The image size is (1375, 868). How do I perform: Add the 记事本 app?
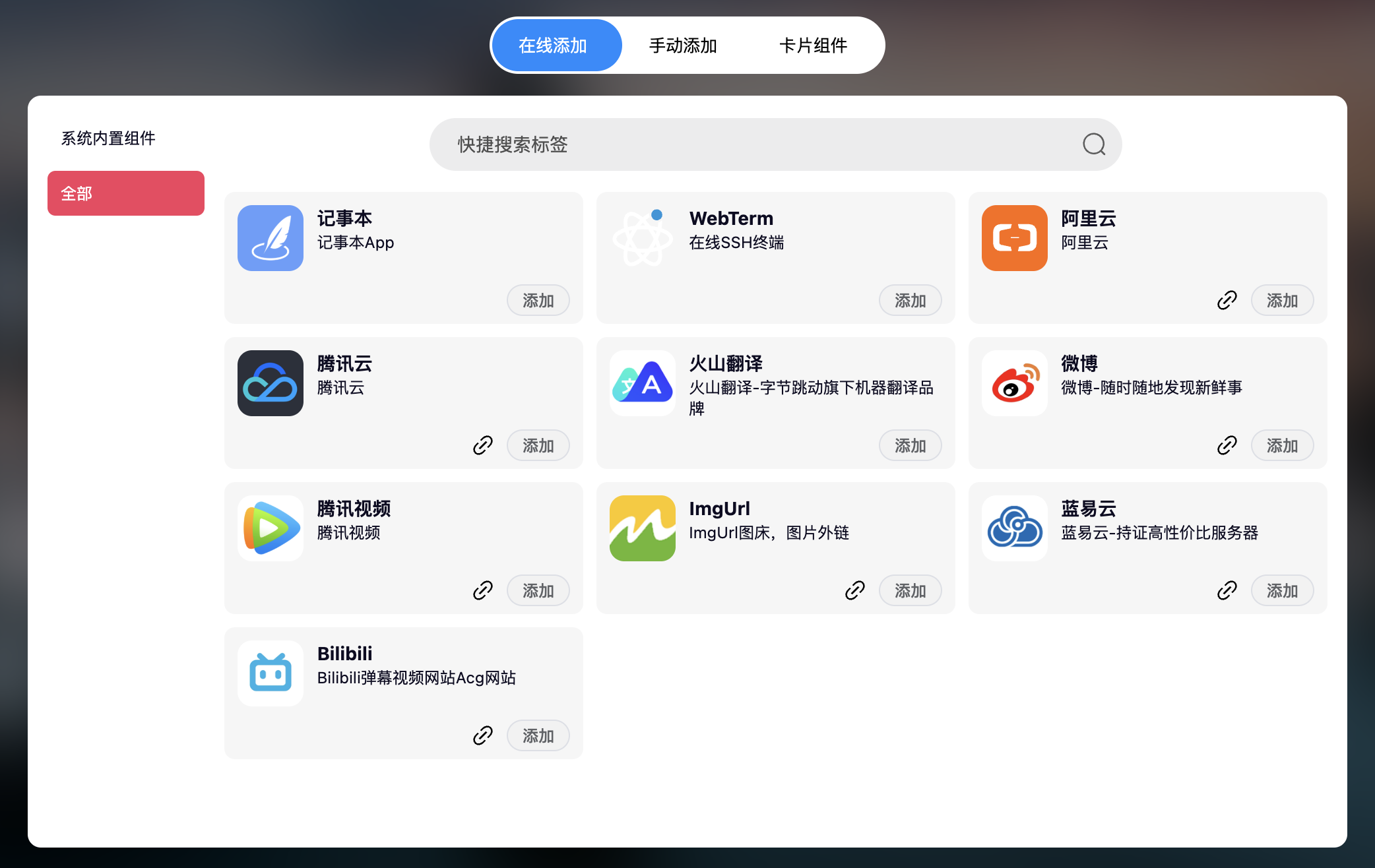538,300
